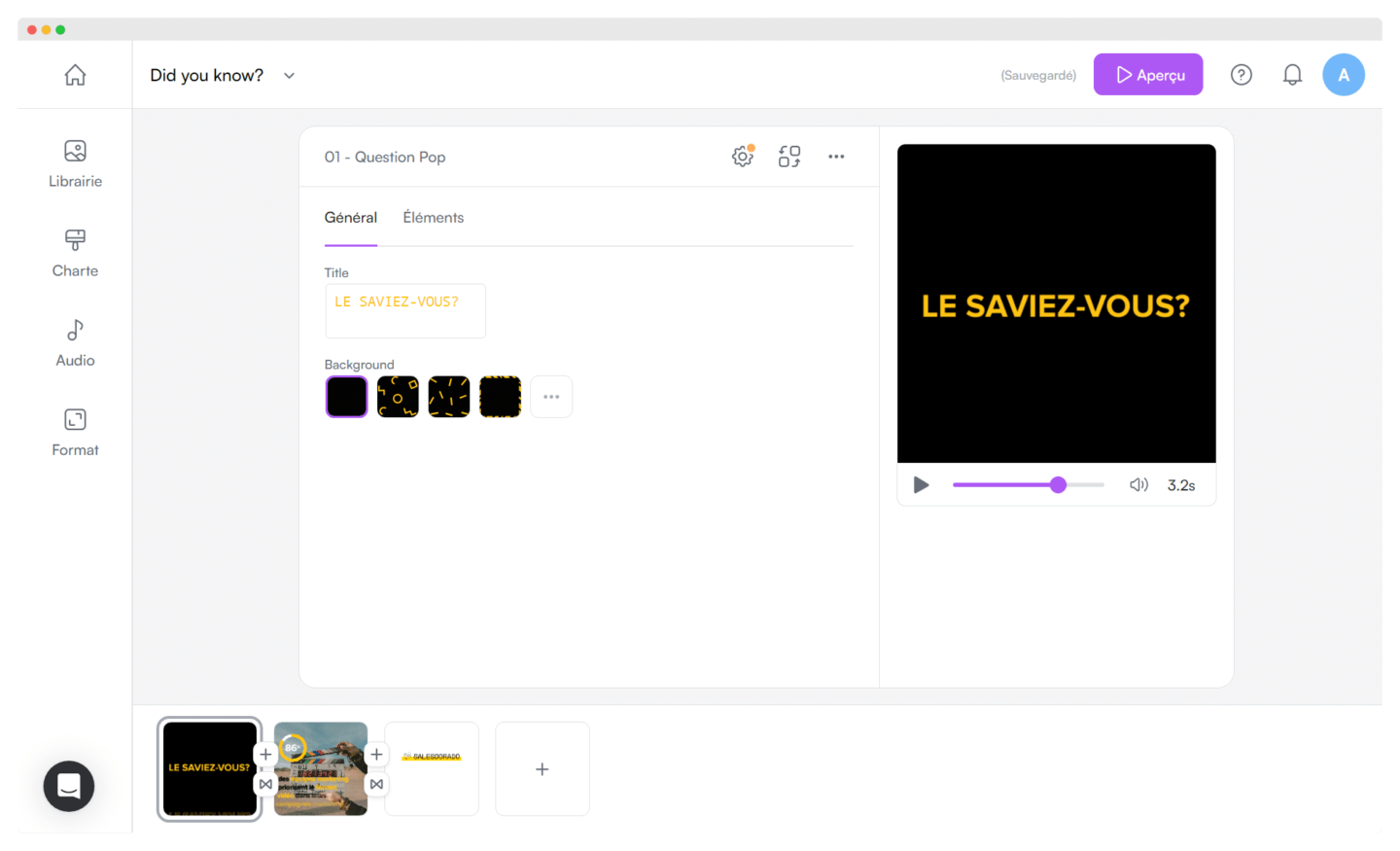Open the three-dot scene options menu
This screenshot has height=851, width=1400.
click(836, 157)
